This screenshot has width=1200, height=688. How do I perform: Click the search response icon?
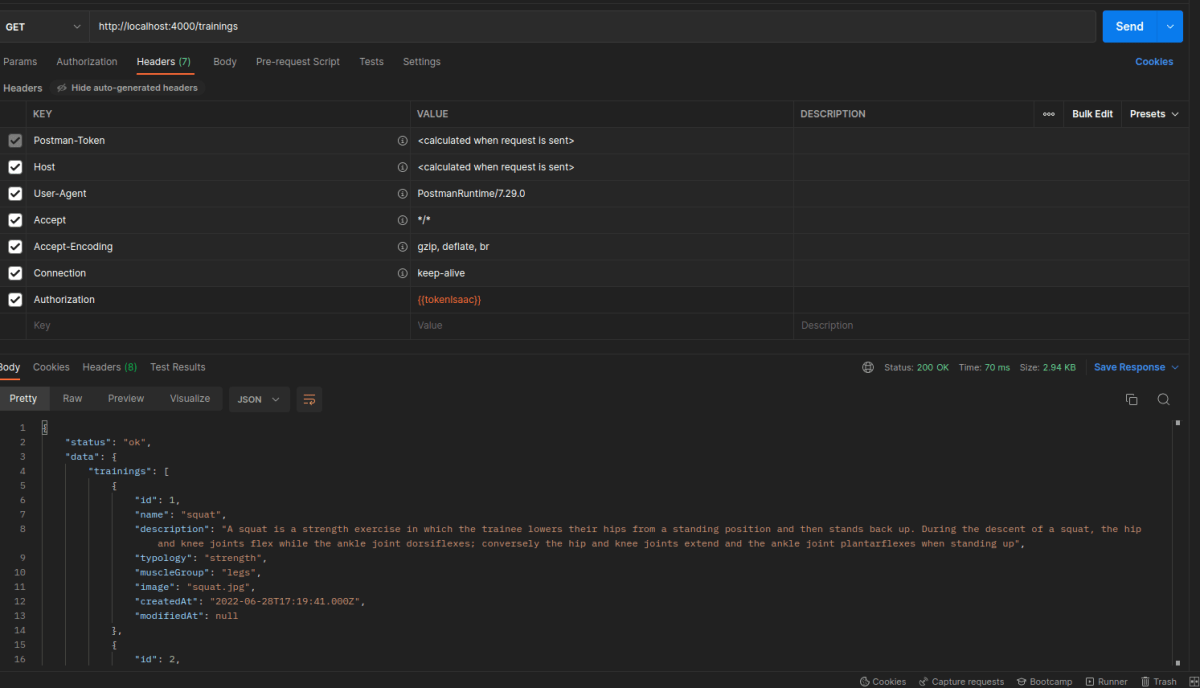coord(1164,399)
